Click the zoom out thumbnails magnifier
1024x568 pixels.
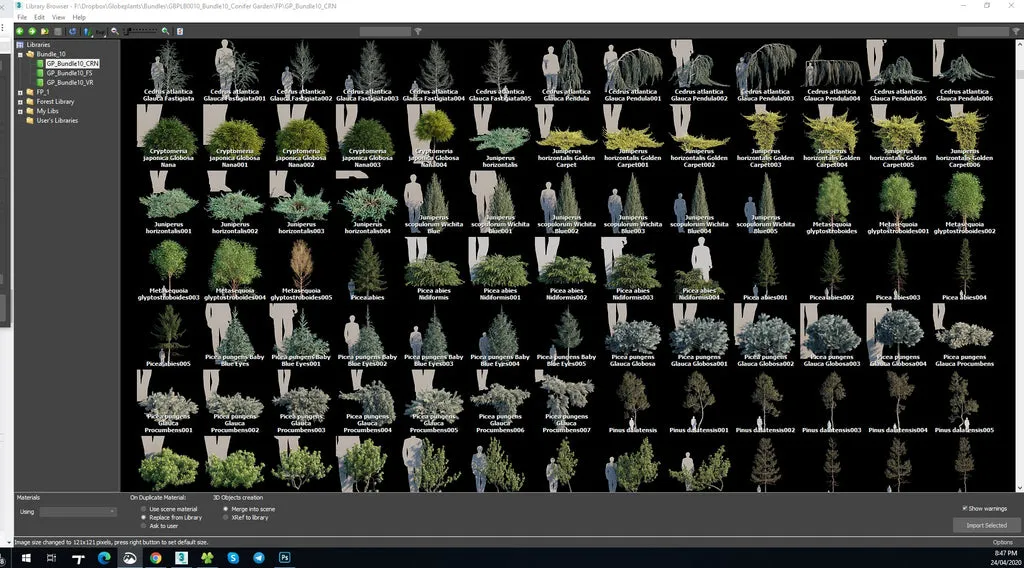point(115,31)
